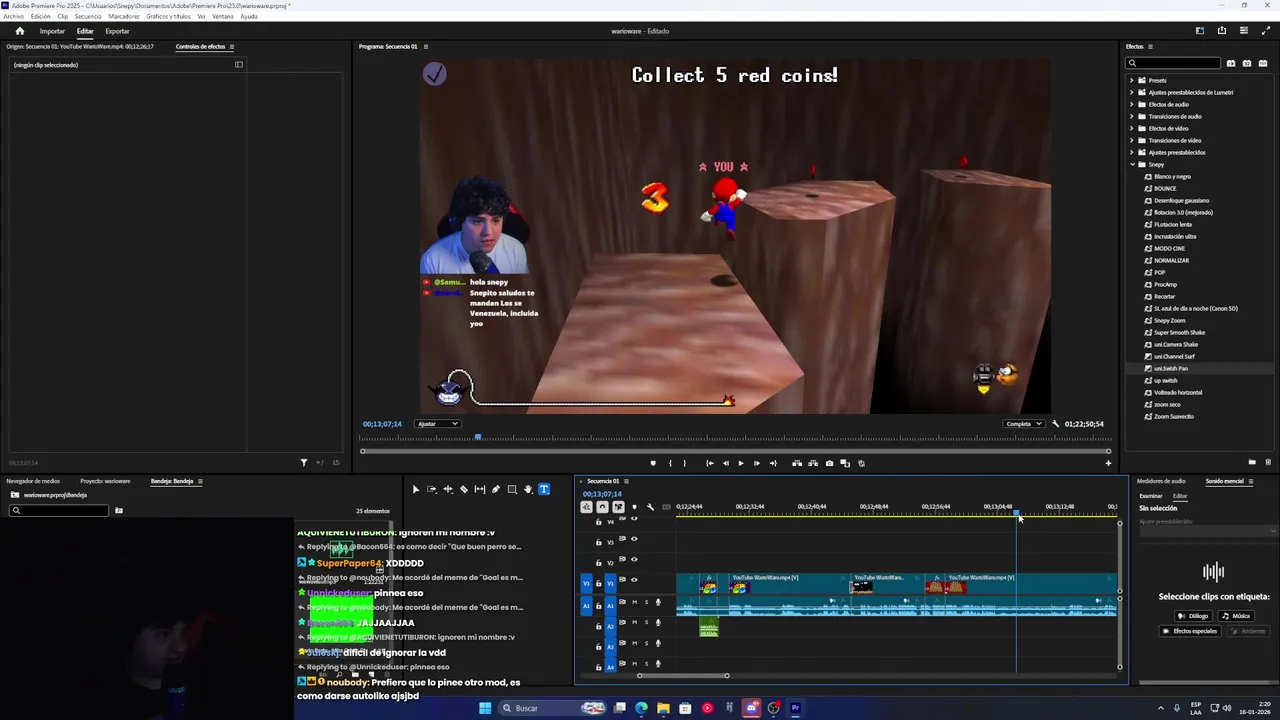
Task: Expand Transiciones de audio folder
Action: pos(1132,116)
